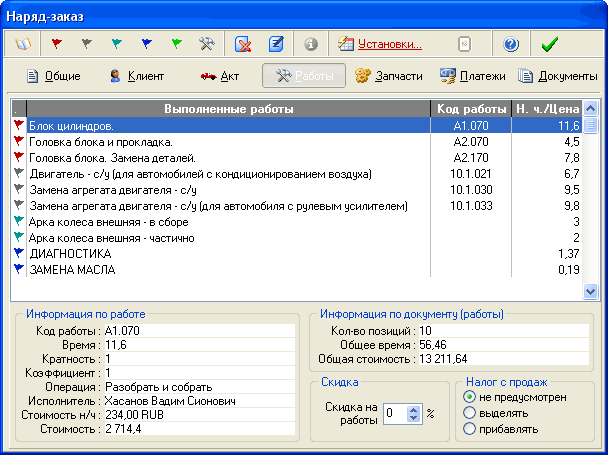Click the wrench and hammer toolbar icon
This screenshot has height=455, width=608.
pyautogui.click(x=207, y=44)
